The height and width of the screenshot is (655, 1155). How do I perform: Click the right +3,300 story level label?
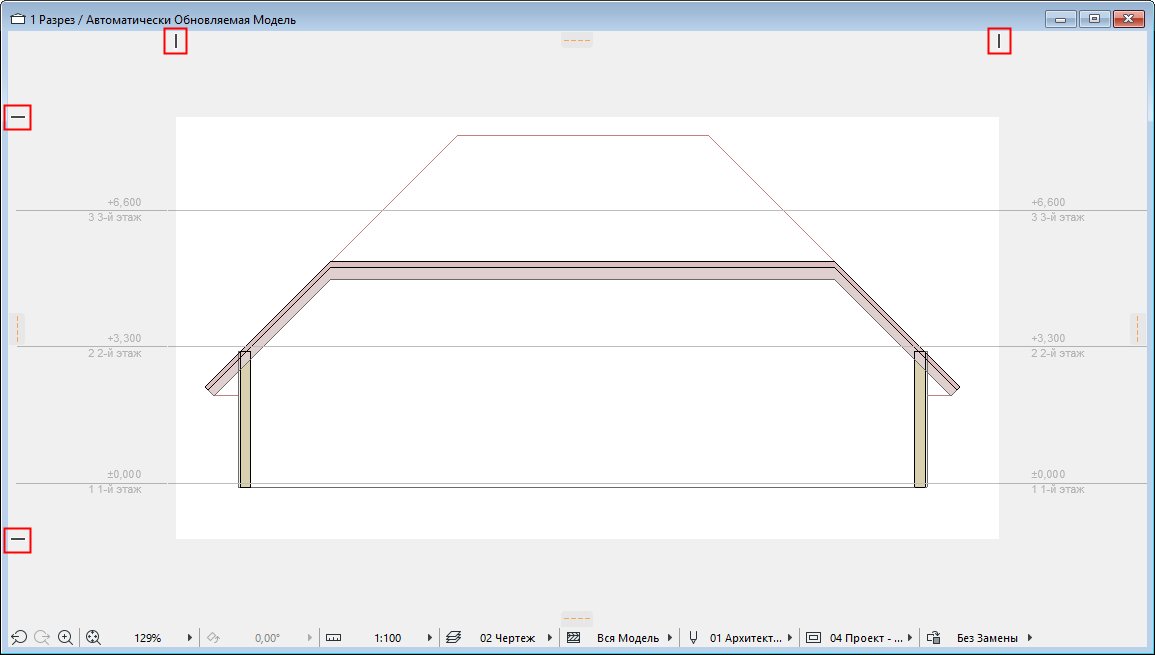click(1047, 338)
